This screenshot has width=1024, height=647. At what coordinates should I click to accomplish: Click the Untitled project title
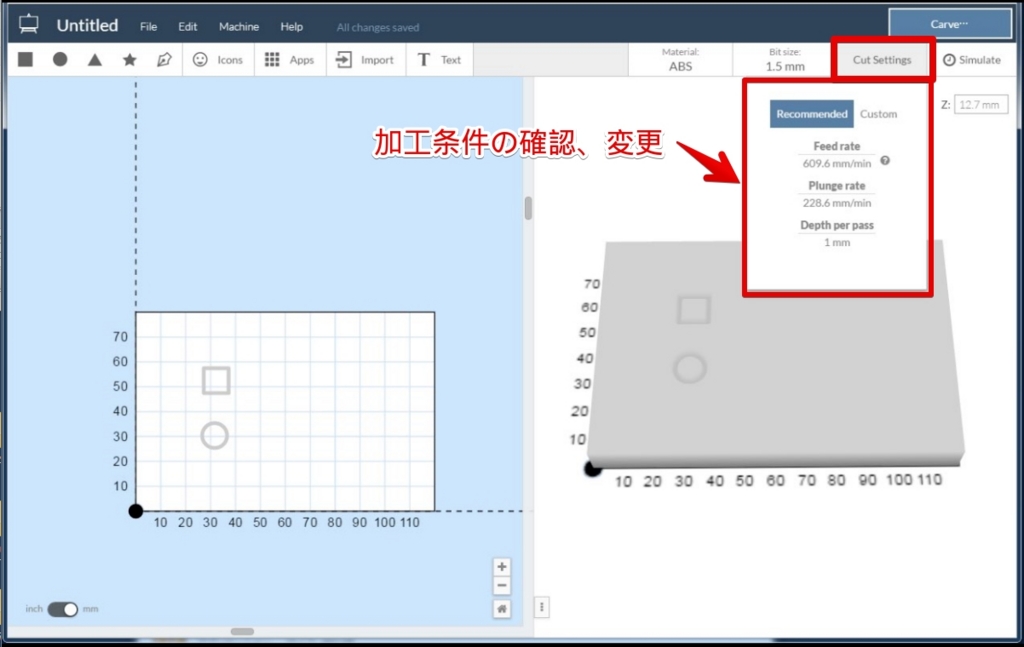tap(88, 25)
